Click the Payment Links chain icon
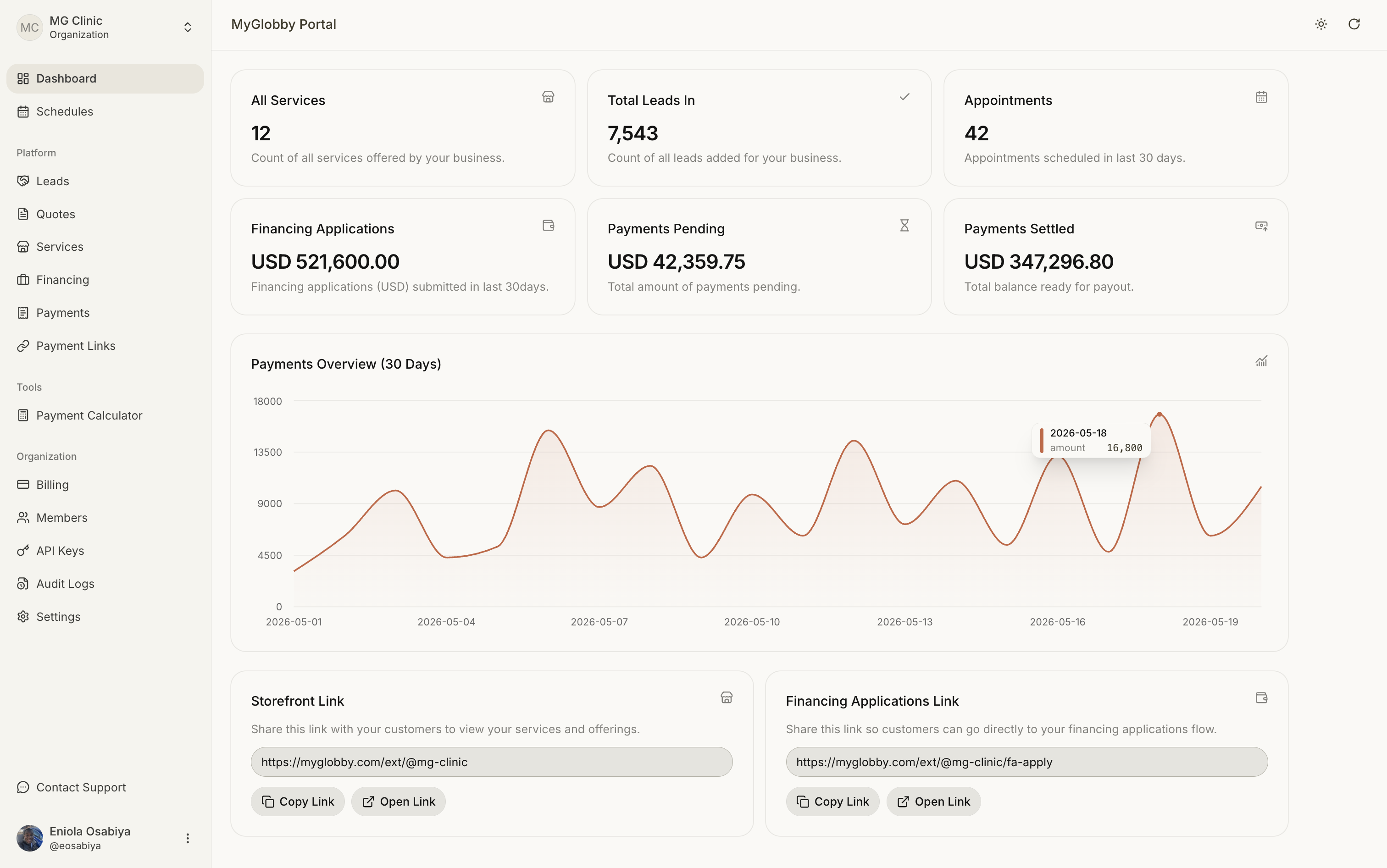Image resolution: width=1387 pixels, height=868 pixels. 23,346
